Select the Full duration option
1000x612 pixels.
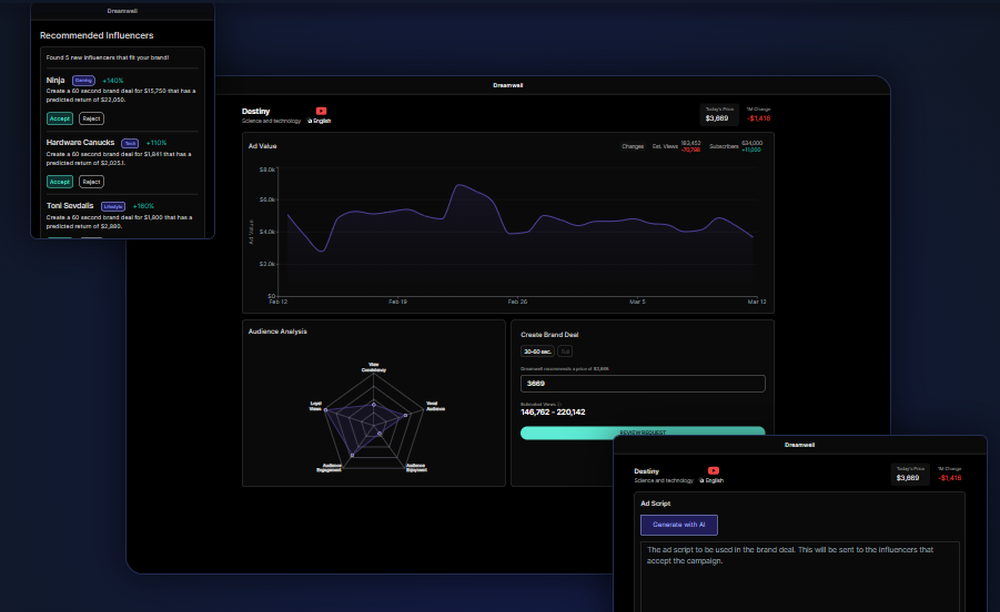coord(565,351)
